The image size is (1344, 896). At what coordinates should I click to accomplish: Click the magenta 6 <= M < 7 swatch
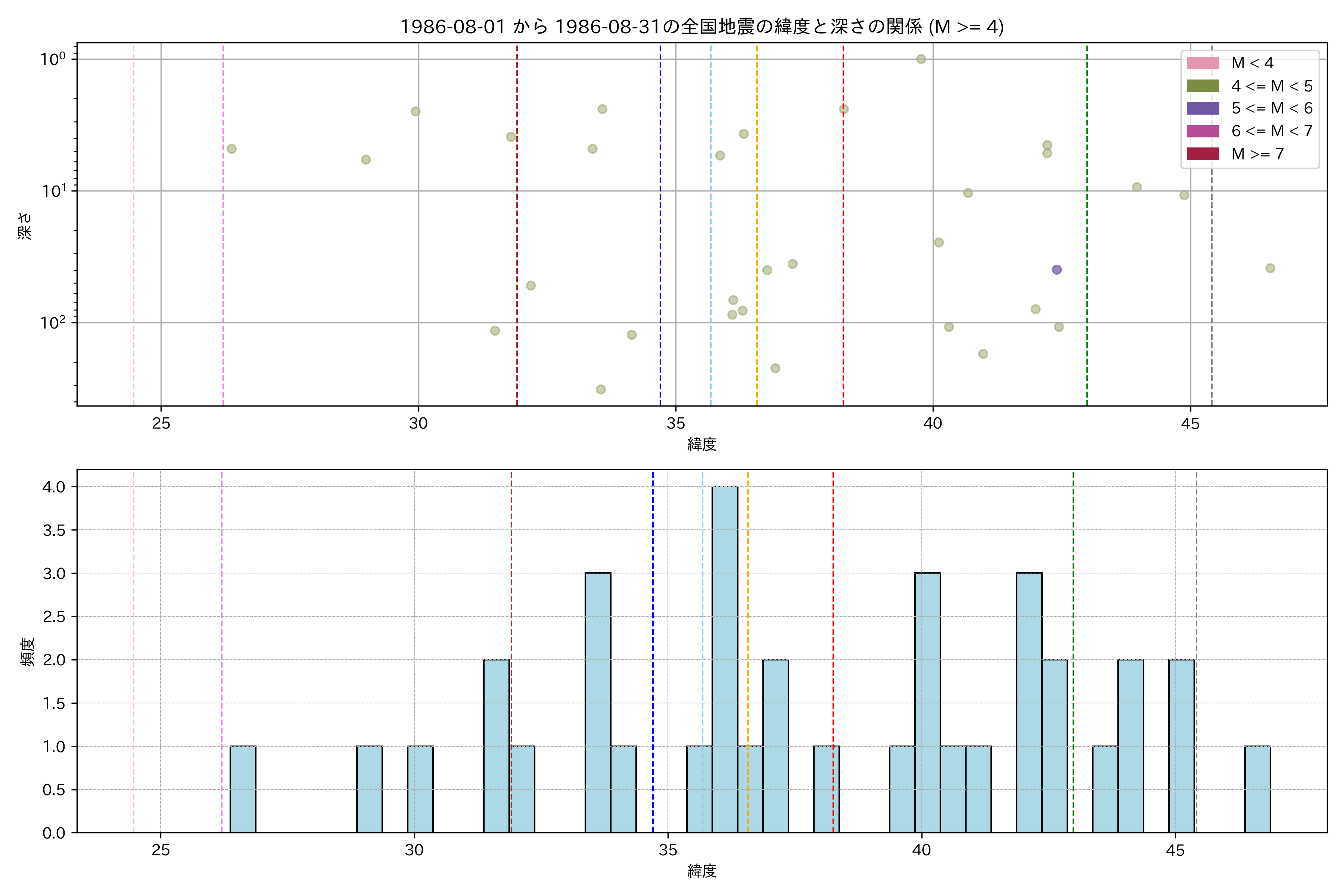pos(1203,131)
